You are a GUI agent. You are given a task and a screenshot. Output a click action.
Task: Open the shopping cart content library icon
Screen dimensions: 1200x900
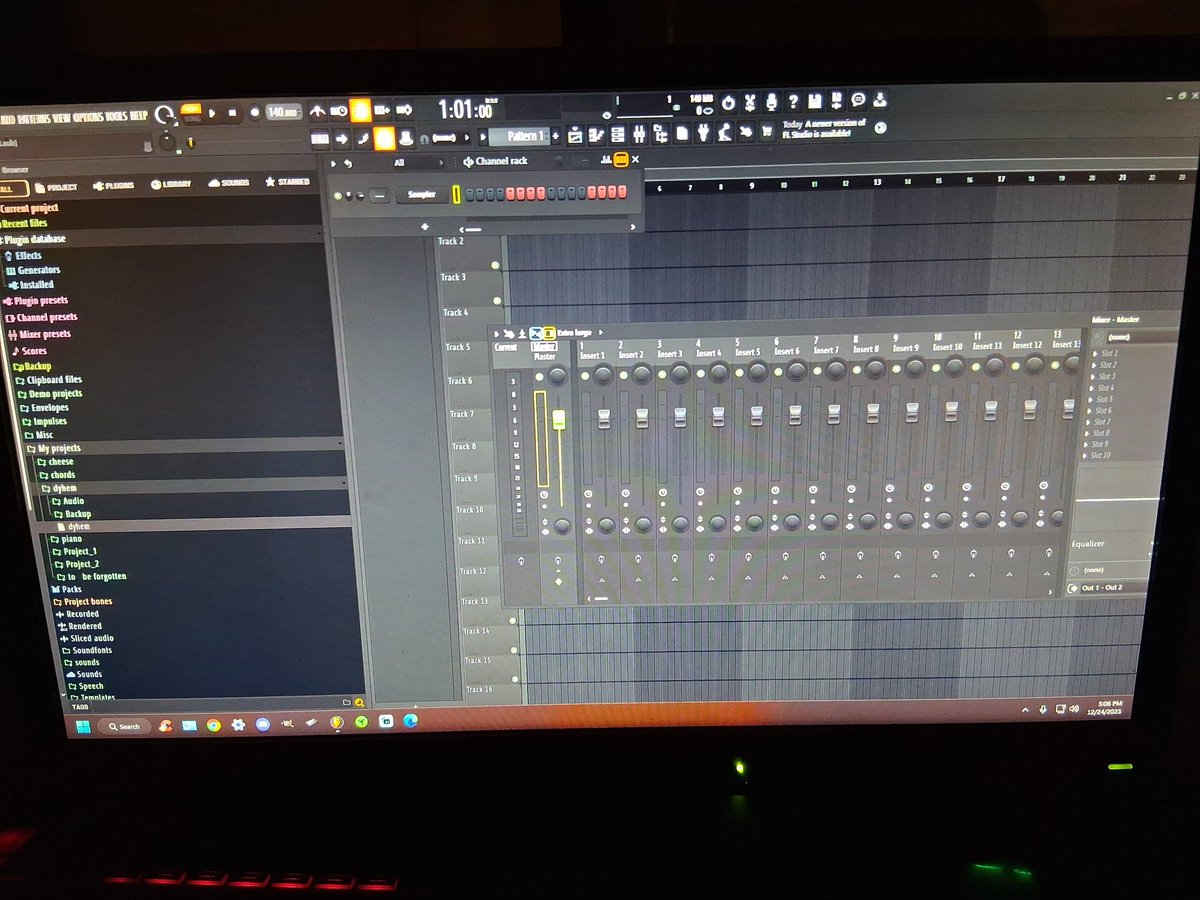pos(767,131)
